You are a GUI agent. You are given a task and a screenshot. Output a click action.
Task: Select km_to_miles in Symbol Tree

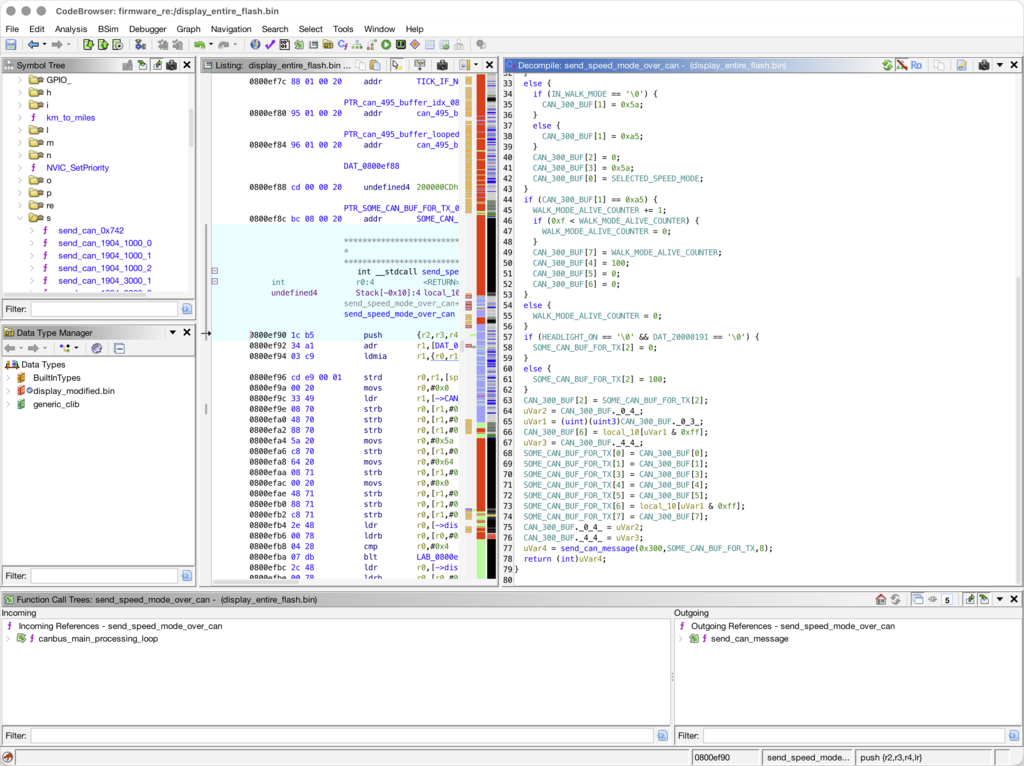coord(71,118)
